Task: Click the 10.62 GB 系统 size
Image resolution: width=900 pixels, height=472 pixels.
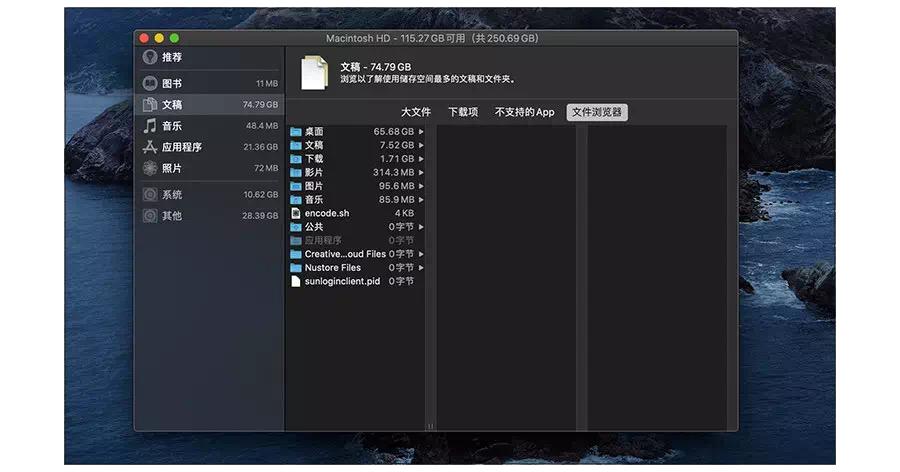Action: 261,195
